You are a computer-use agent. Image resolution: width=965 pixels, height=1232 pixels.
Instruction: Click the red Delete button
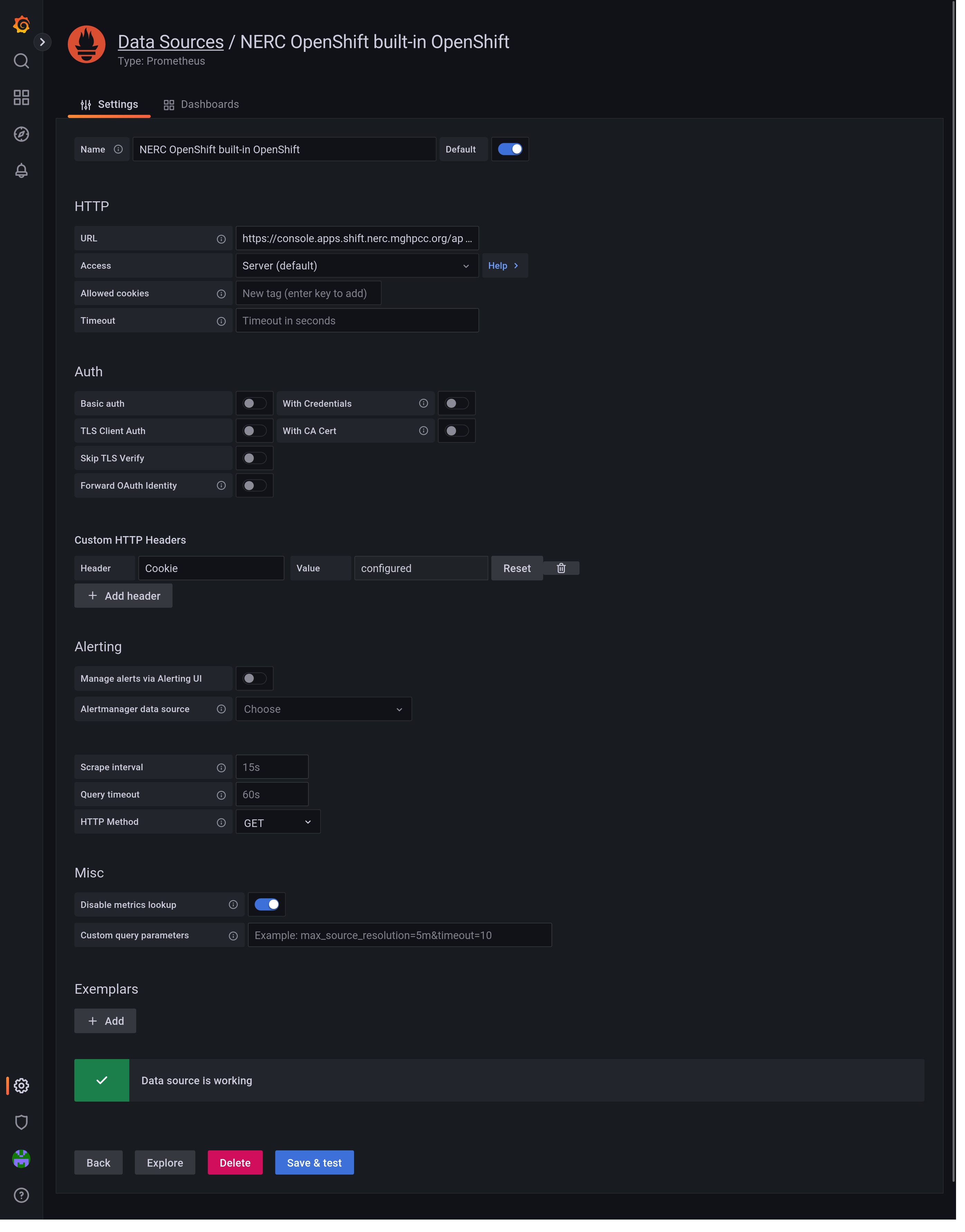point(237,1174)
